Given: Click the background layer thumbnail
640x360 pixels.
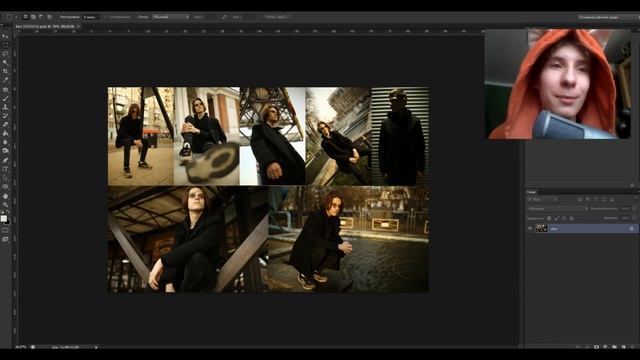Looking at the screenshot, I should [542, 228].
